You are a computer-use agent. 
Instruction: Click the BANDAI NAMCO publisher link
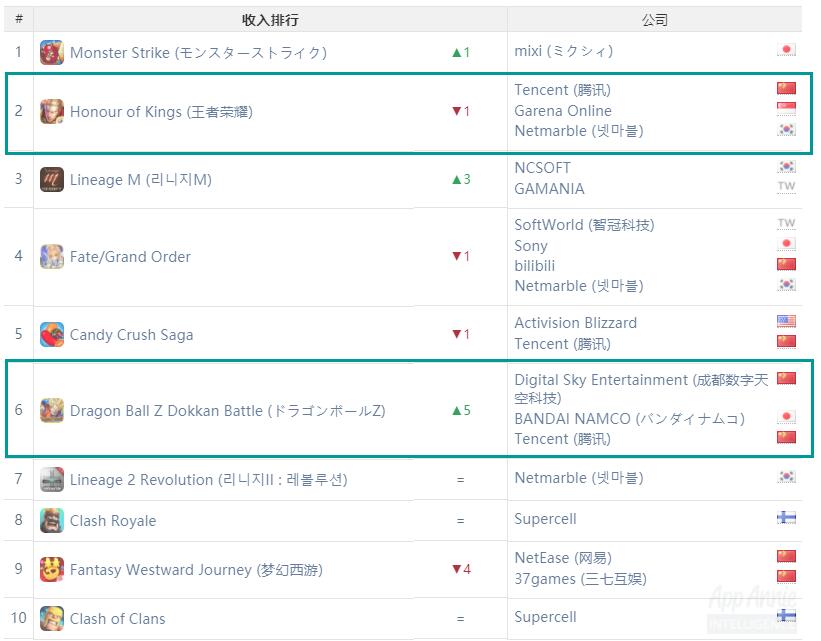629,419
